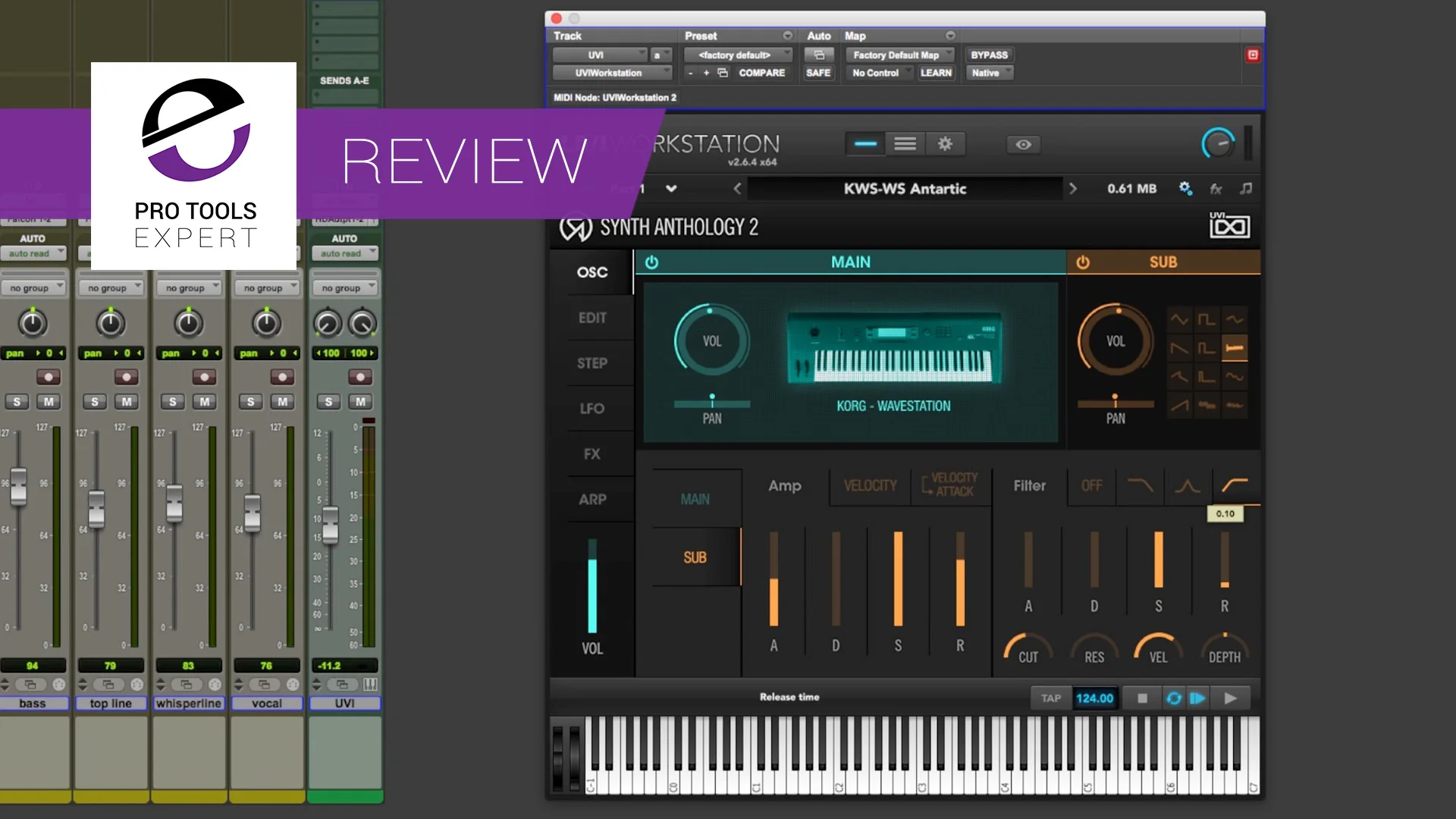Click the COMPARE button

(x=761, y=73)
